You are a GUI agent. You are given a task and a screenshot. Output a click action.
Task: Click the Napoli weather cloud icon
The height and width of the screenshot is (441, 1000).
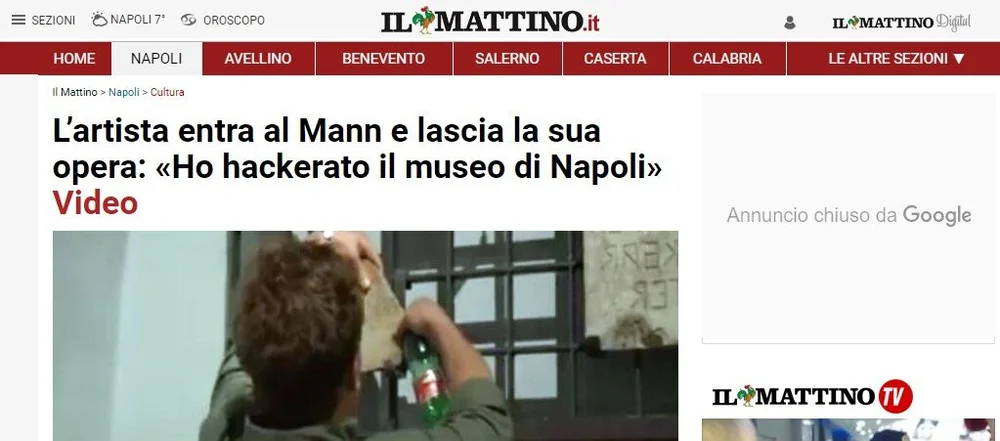tap(99, 19)
